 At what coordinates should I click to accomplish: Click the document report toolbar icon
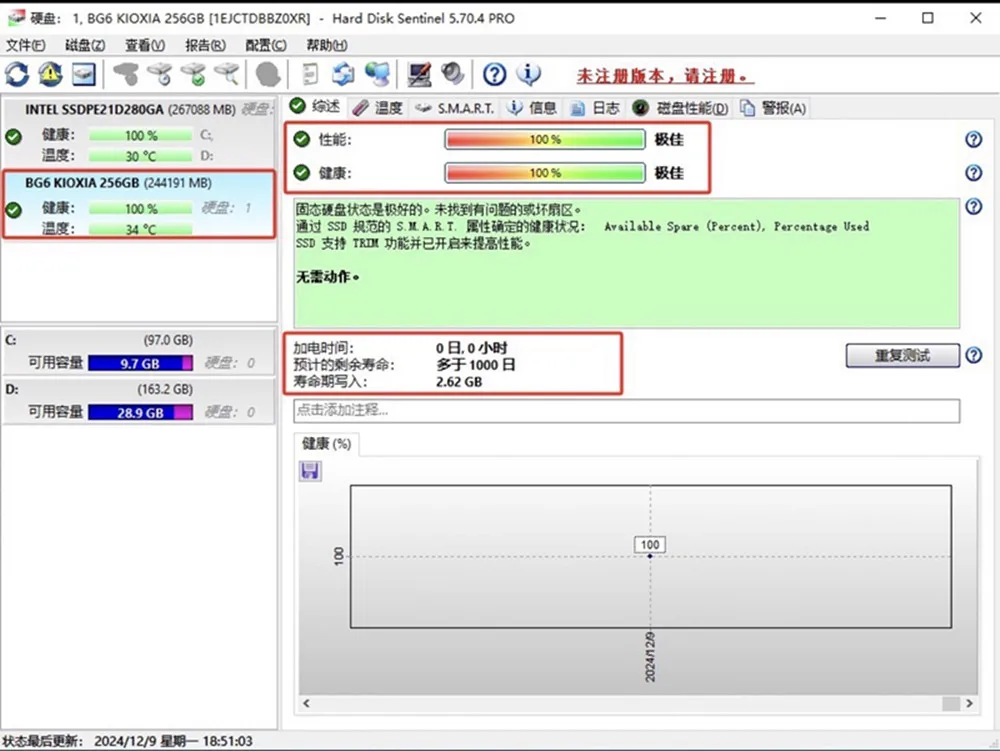pyautogui.click(x=310, y=75)
